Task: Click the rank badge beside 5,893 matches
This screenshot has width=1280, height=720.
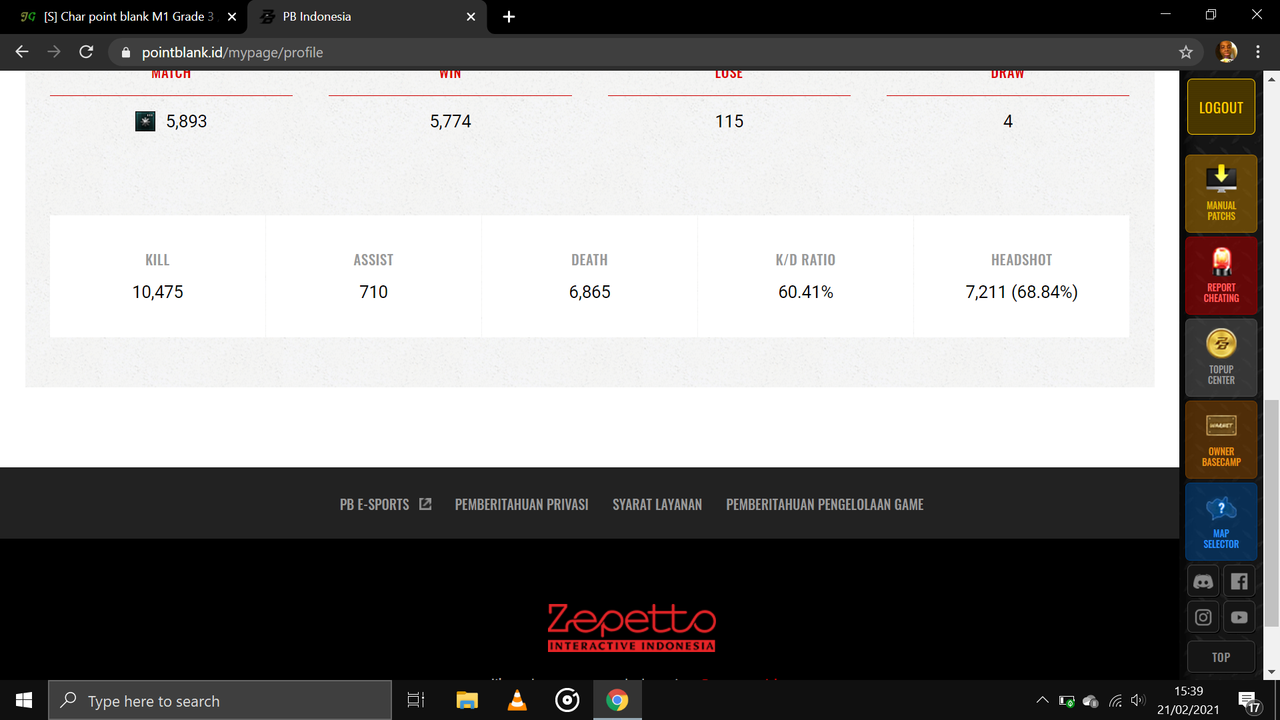Action: tap(145, 121)
